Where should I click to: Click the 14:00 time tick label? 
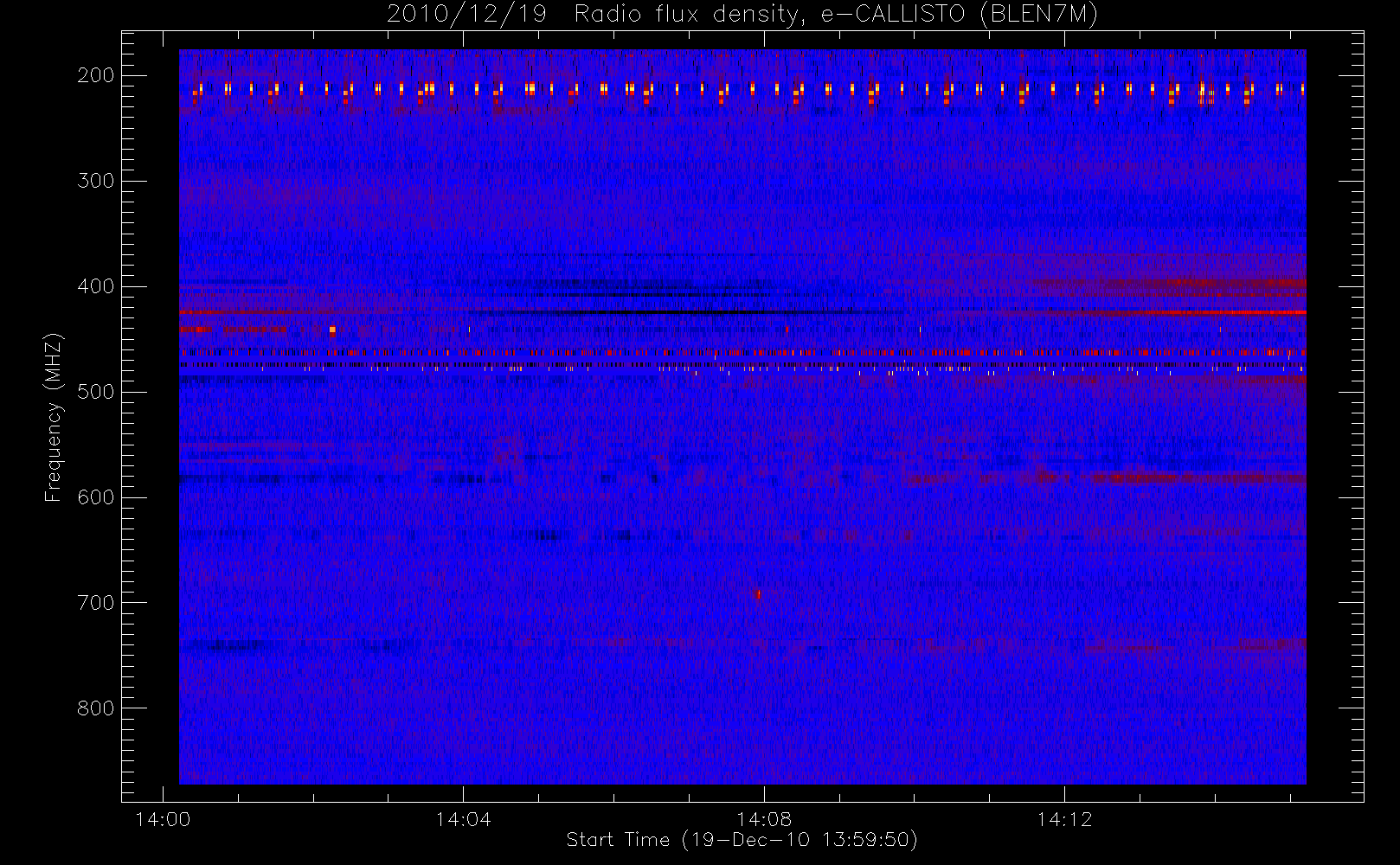(x=163, y=819)
